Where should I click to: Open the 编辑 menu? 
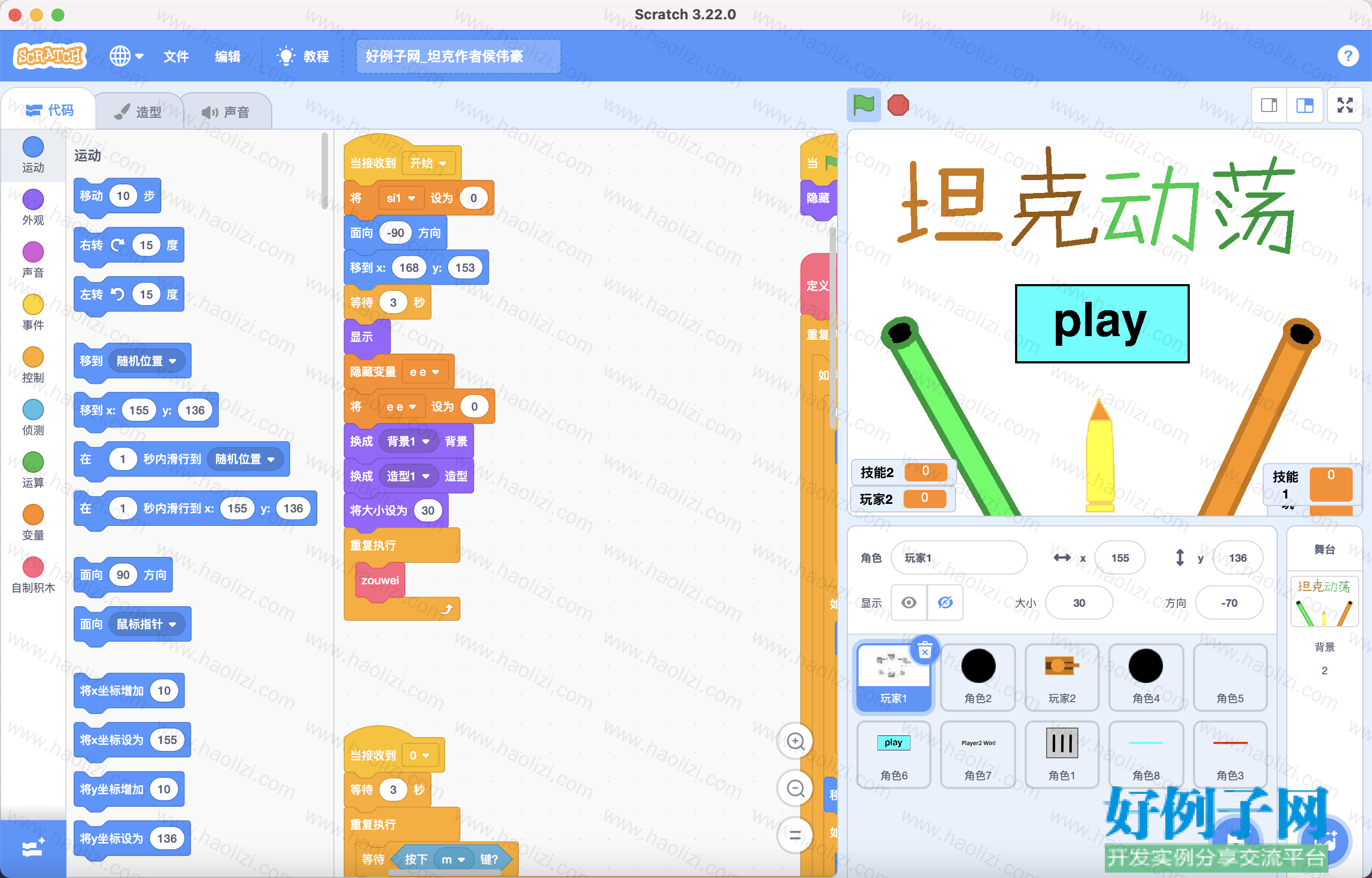pyautogui.click(x=227, y=56)
